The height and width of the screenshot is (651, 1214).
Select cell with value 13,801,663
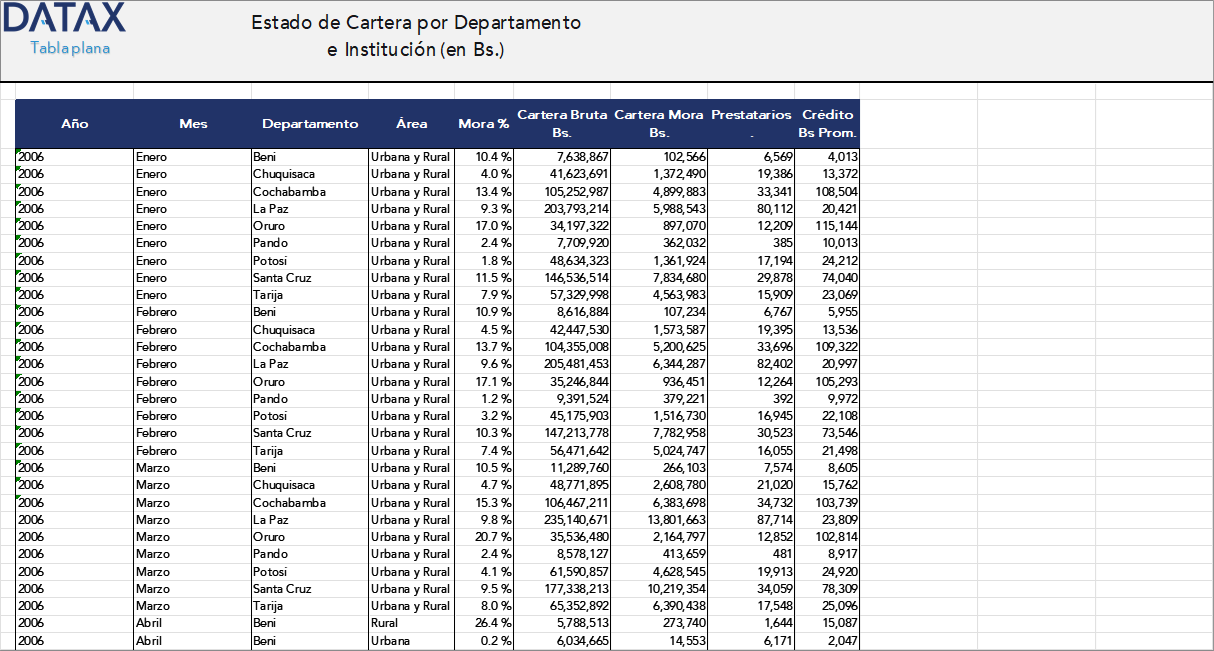pos(659,520)
